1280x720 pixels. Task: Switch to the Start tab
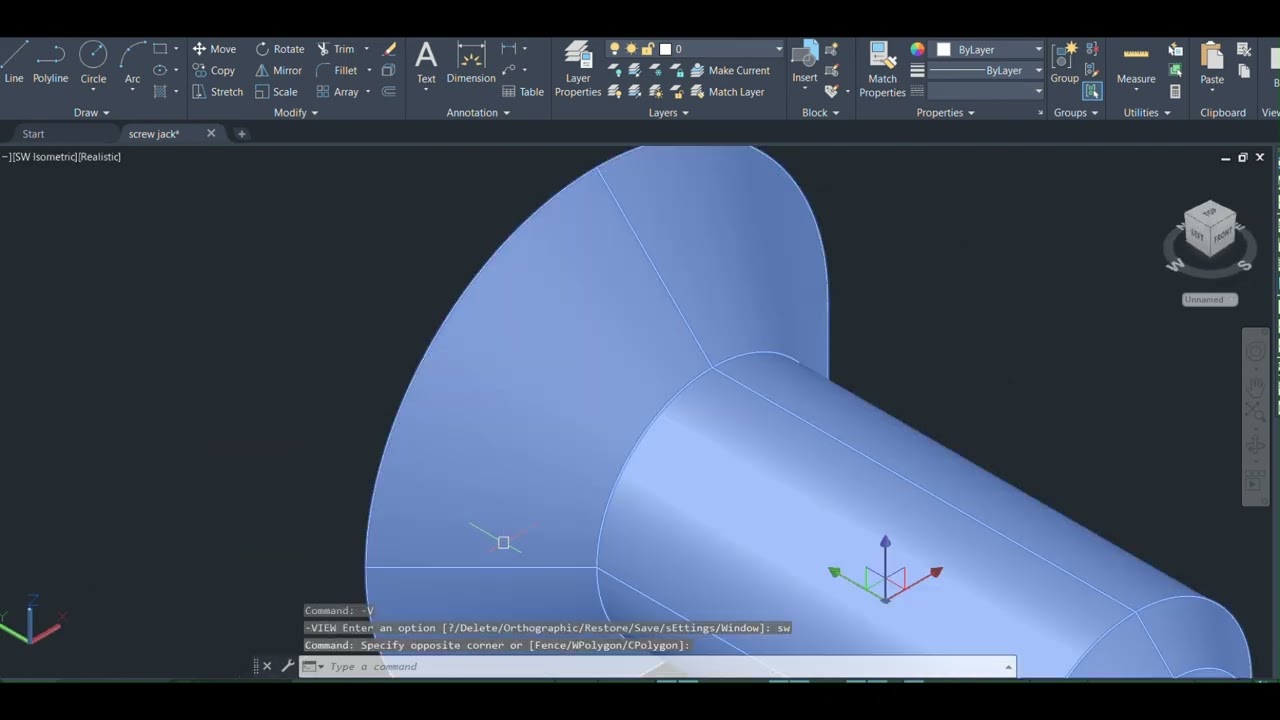pyautogui.click(x=33, y=134)
